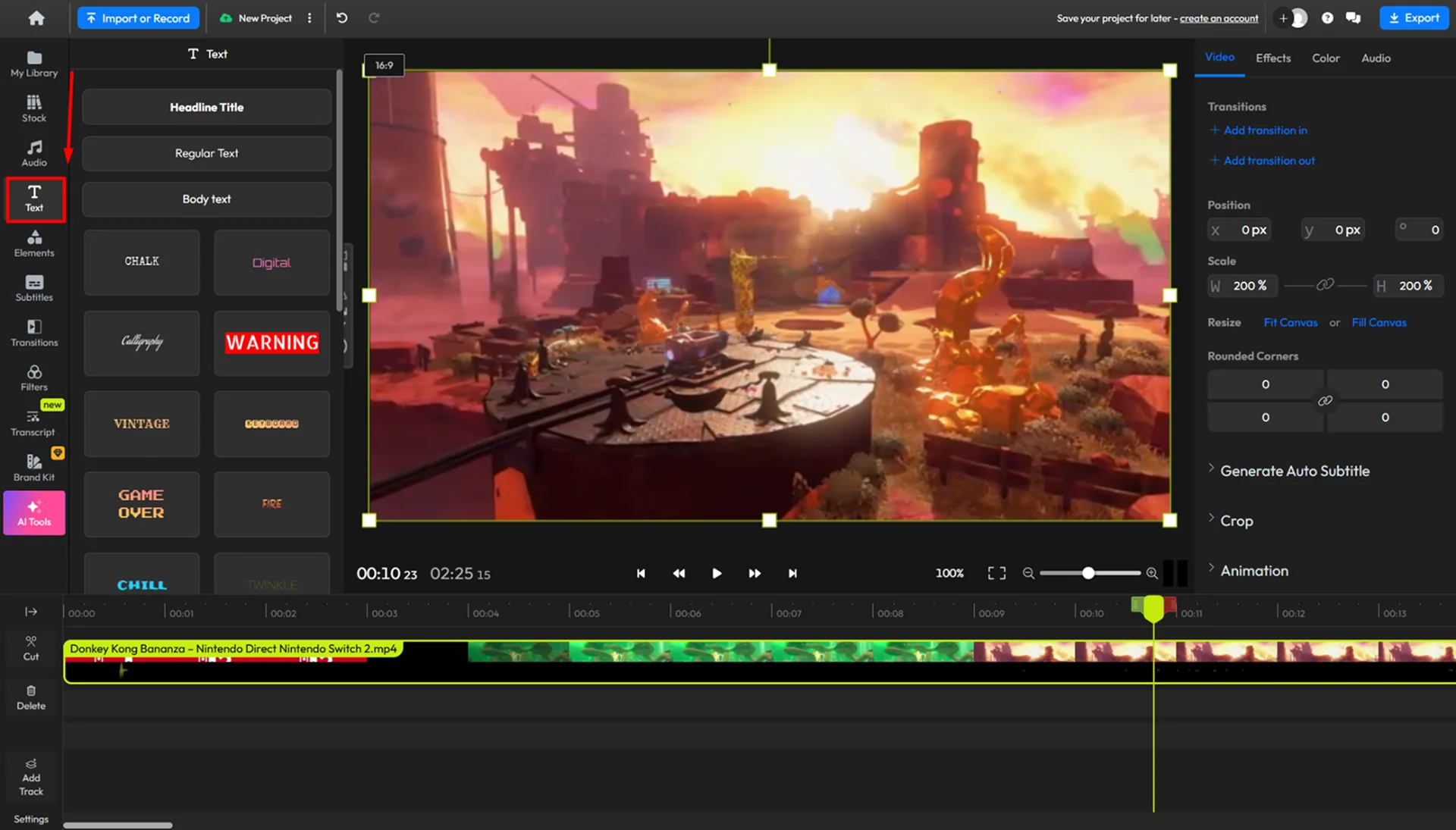Click the Export button
Image resolution: width=1456 pixels, height=830 pixels.
click(1414, 18)
